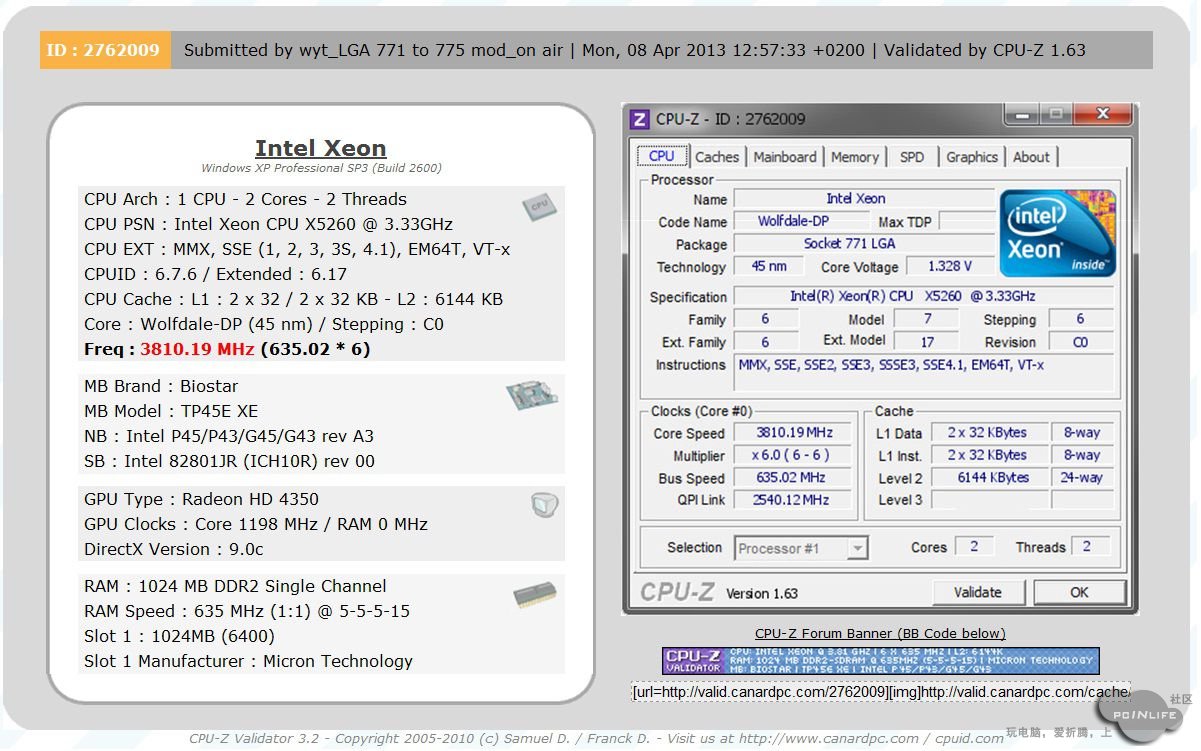Click the Cores count field
The image size is (1201, 751).
click(x=974, y=546)
